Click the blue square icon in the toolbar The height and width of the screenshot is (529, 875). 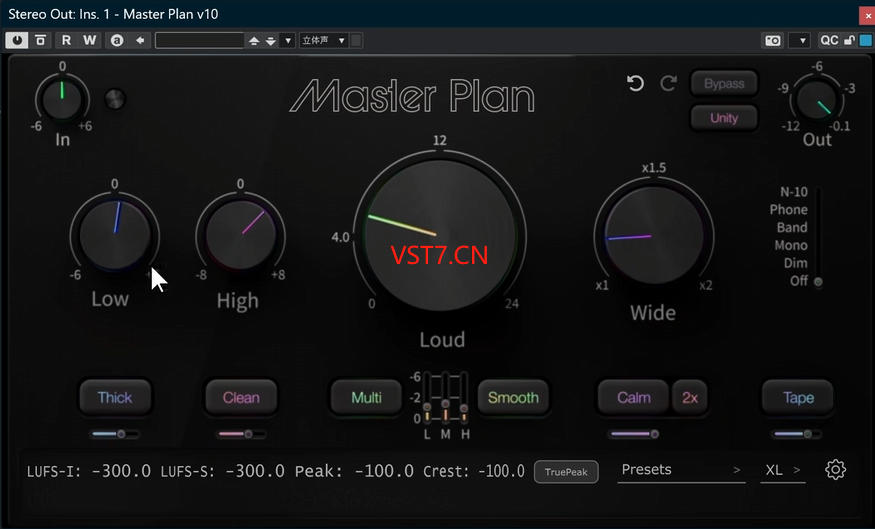click(x=866, y=40)
